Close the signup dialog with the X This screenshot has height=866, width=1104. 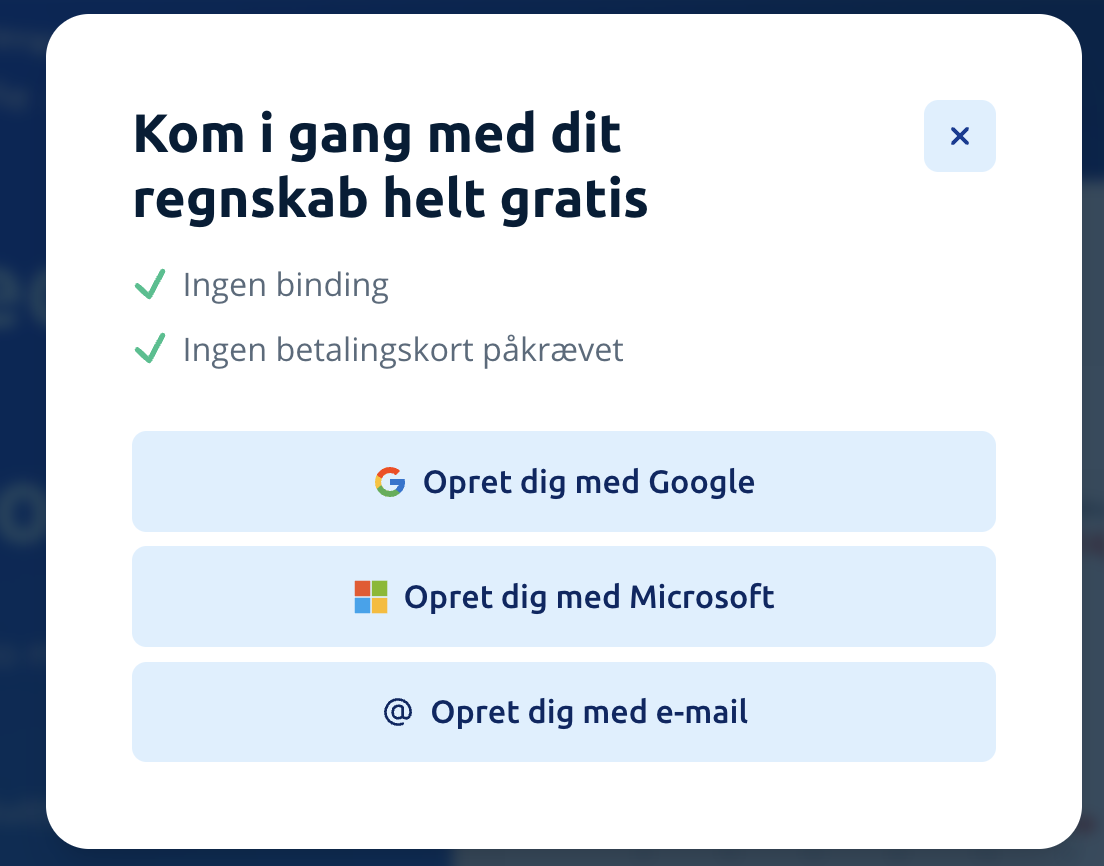pos(959,136)
